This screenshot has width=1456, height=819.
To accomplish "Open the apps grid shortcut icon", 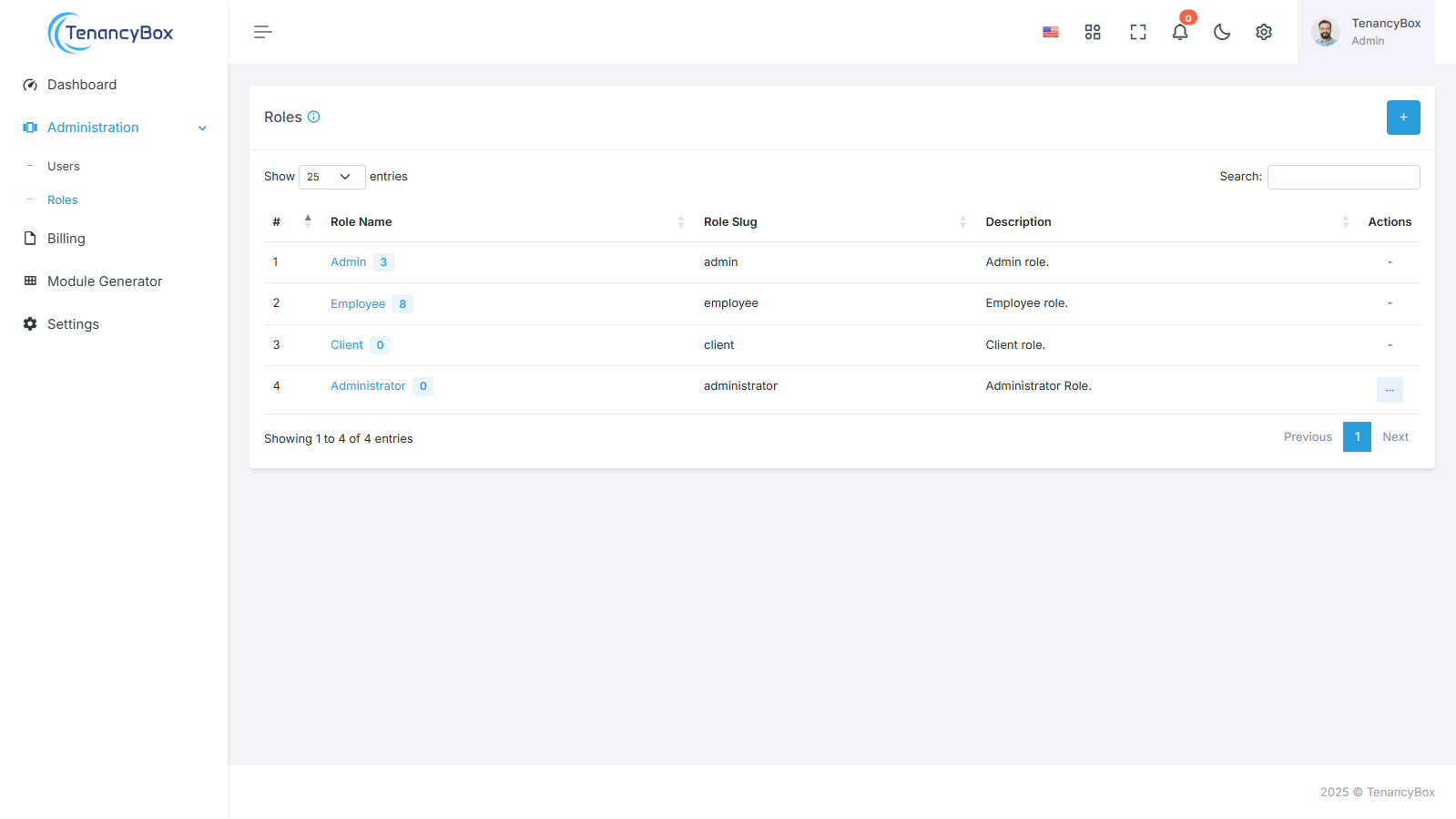I will click(x=1093, y=32).
